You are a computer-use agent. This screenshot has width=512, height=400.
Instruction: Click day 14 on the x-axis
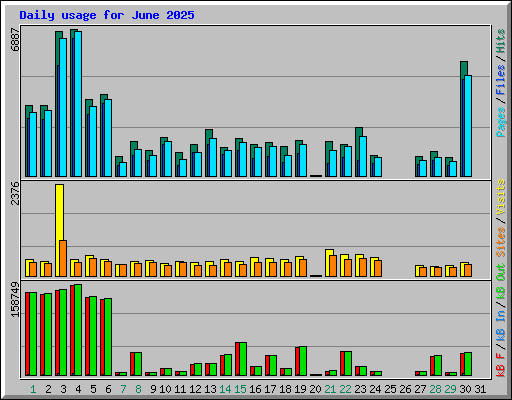click(225, 389)
